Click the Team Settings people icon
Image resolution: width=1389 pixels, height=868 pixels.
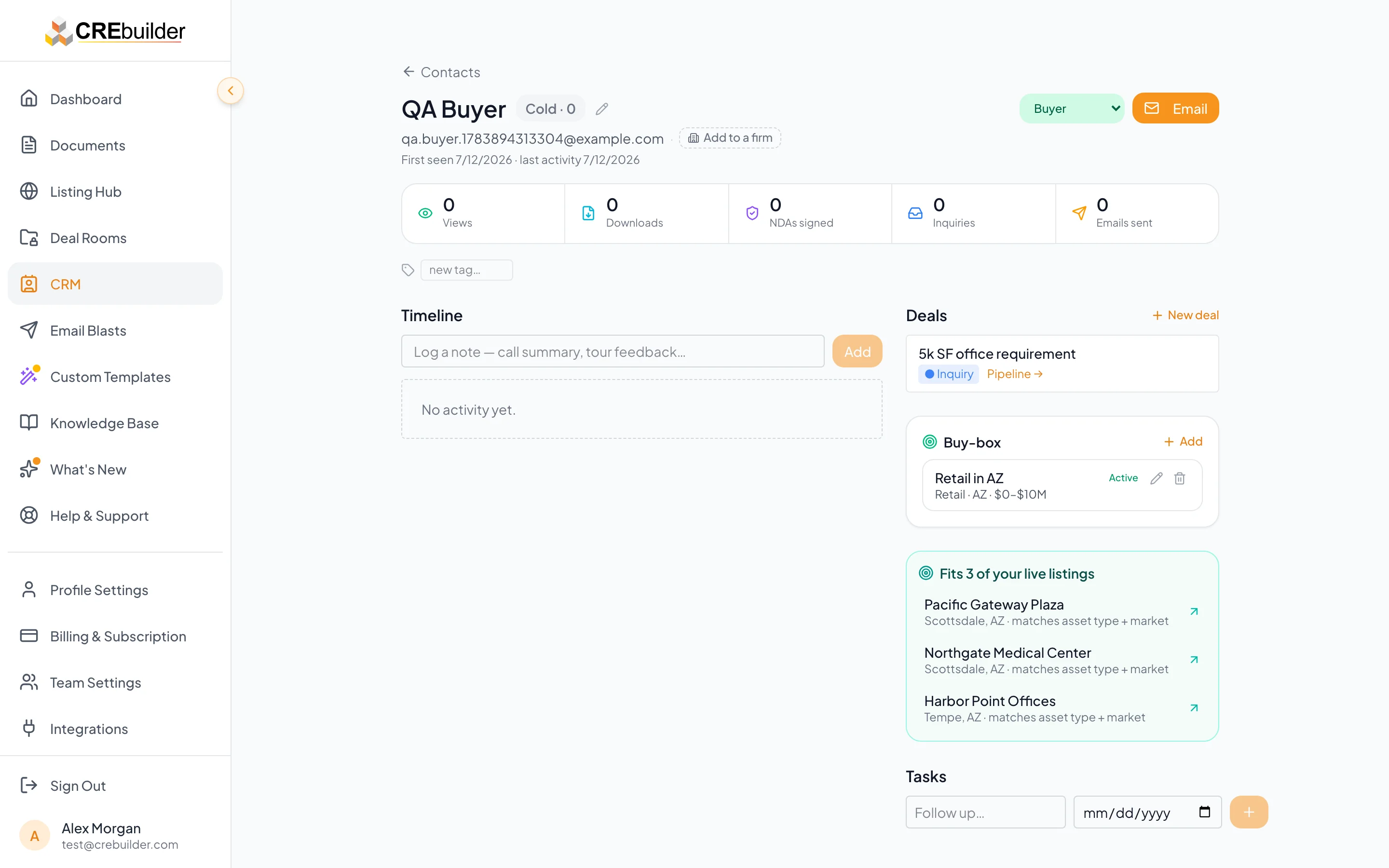click(x=29, y=682)
